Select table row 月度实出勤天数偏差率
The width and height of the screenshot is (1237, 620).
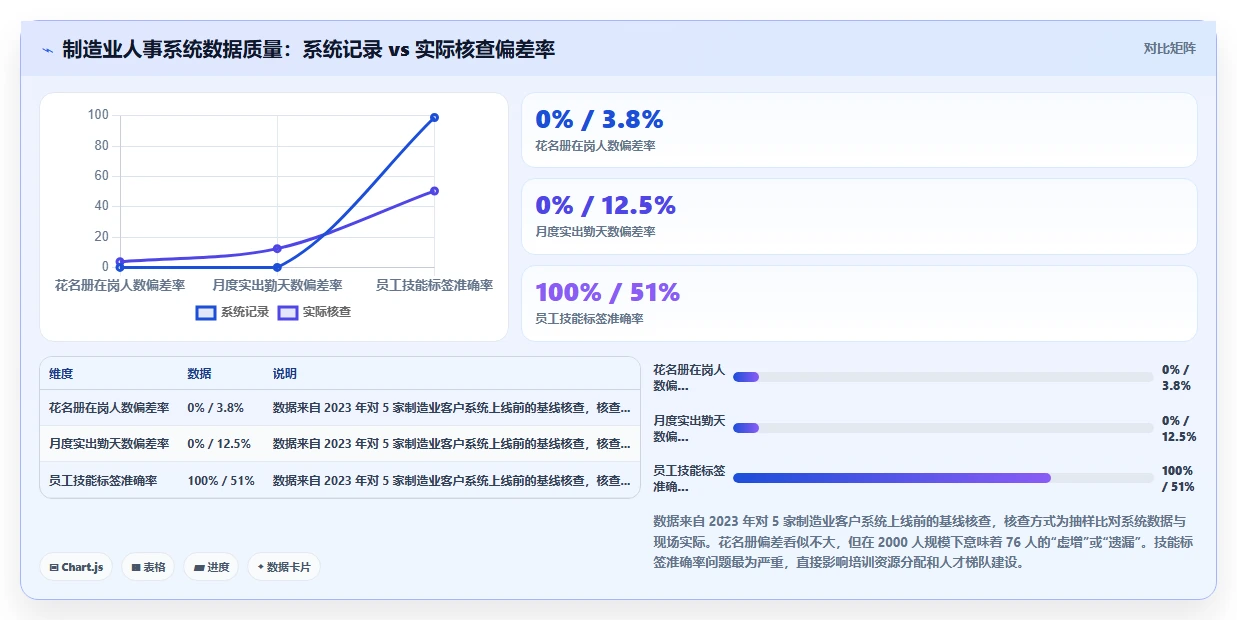340,444
